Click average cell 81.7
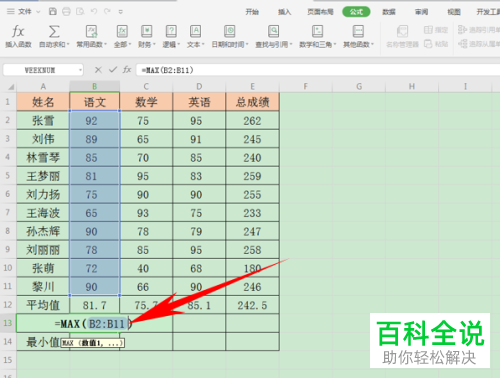This screenshot has height=378, width=500. tap(95, 305)
